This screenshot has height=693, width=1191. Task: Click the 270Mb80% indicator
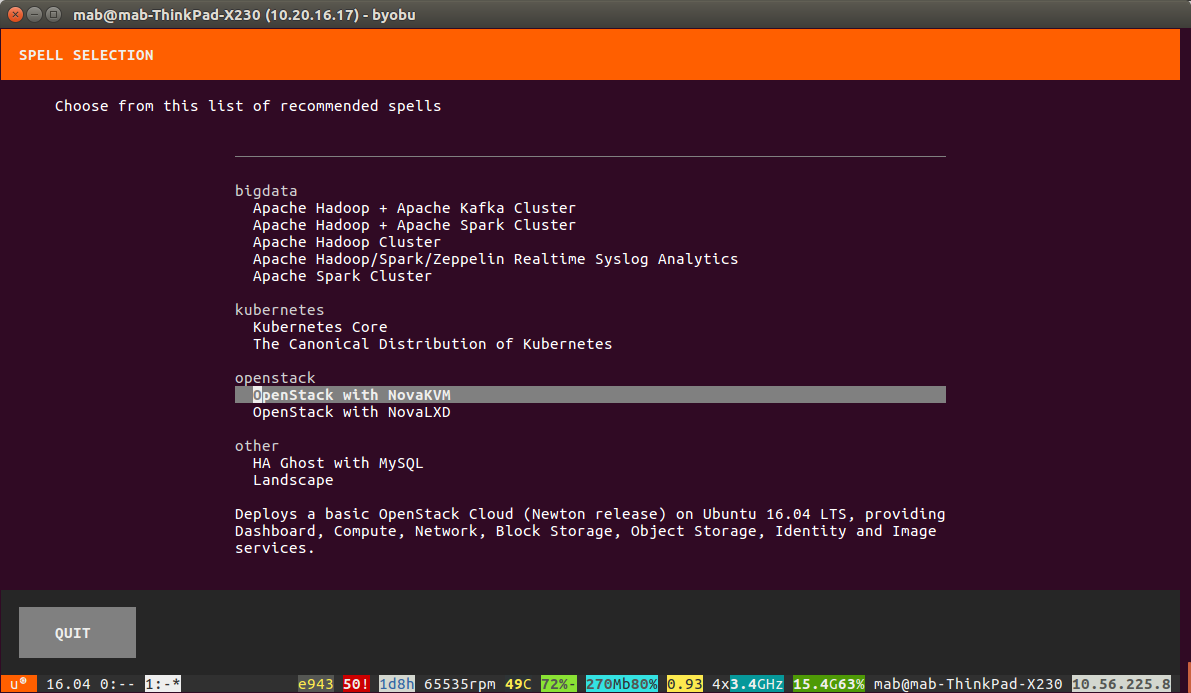point(621,684)
